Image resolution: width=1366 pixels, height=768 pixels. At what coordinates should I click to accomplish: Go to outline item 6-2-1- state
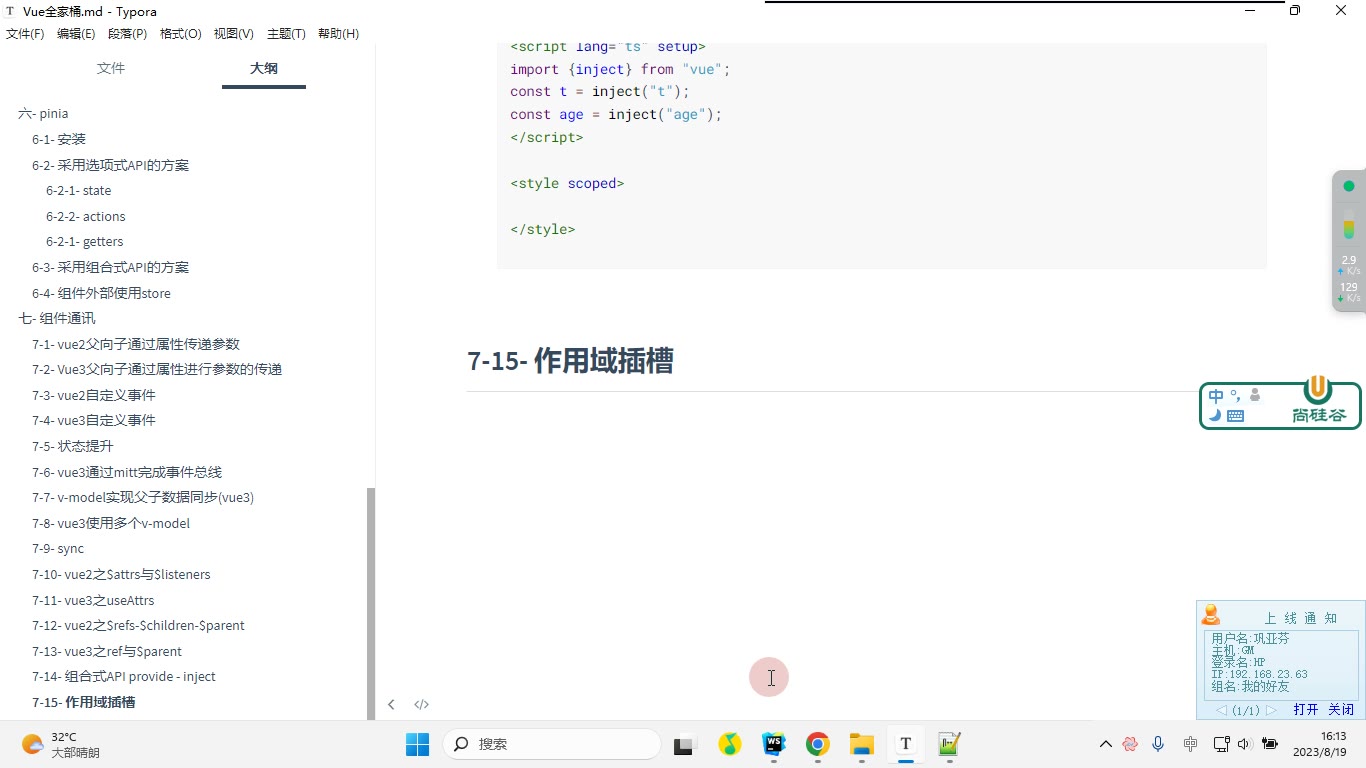[79, 191]
